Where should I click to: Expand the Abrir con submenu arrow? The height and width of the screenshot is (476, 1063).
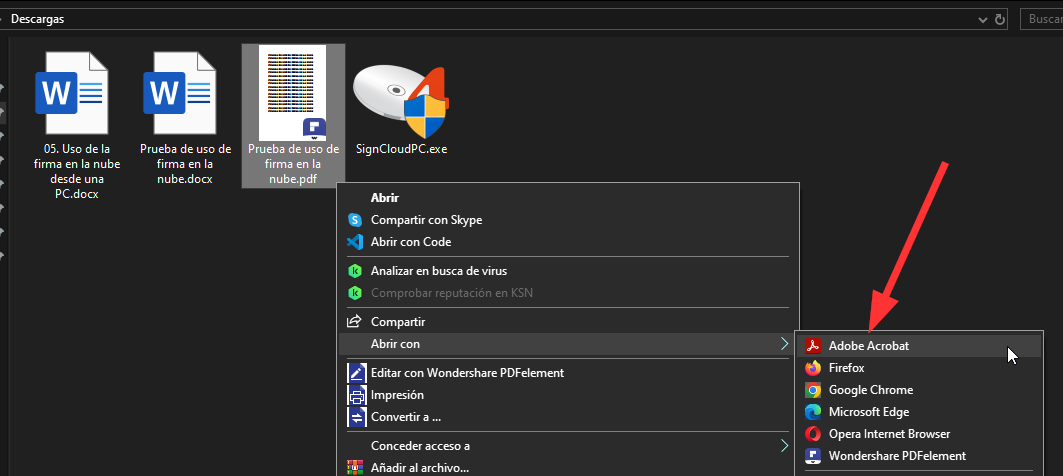point(783,344)
